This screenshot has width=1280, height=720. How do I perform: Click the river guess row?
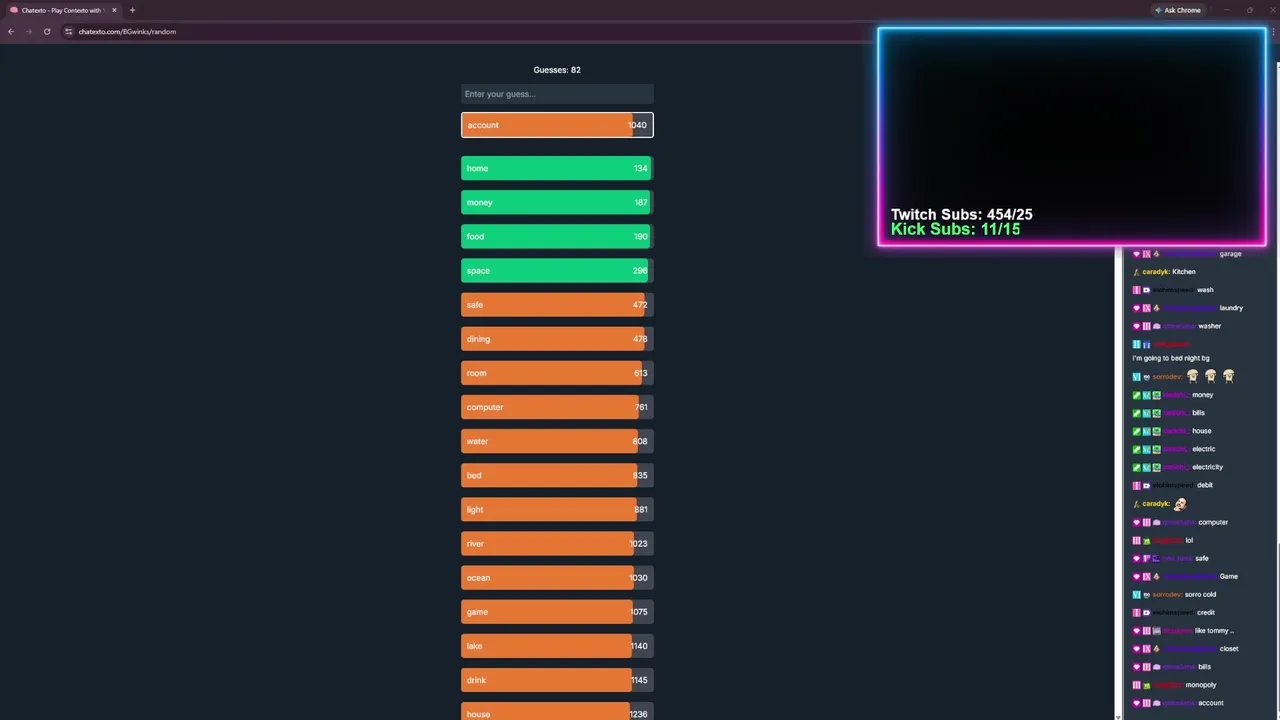click(x=557, y=543)
